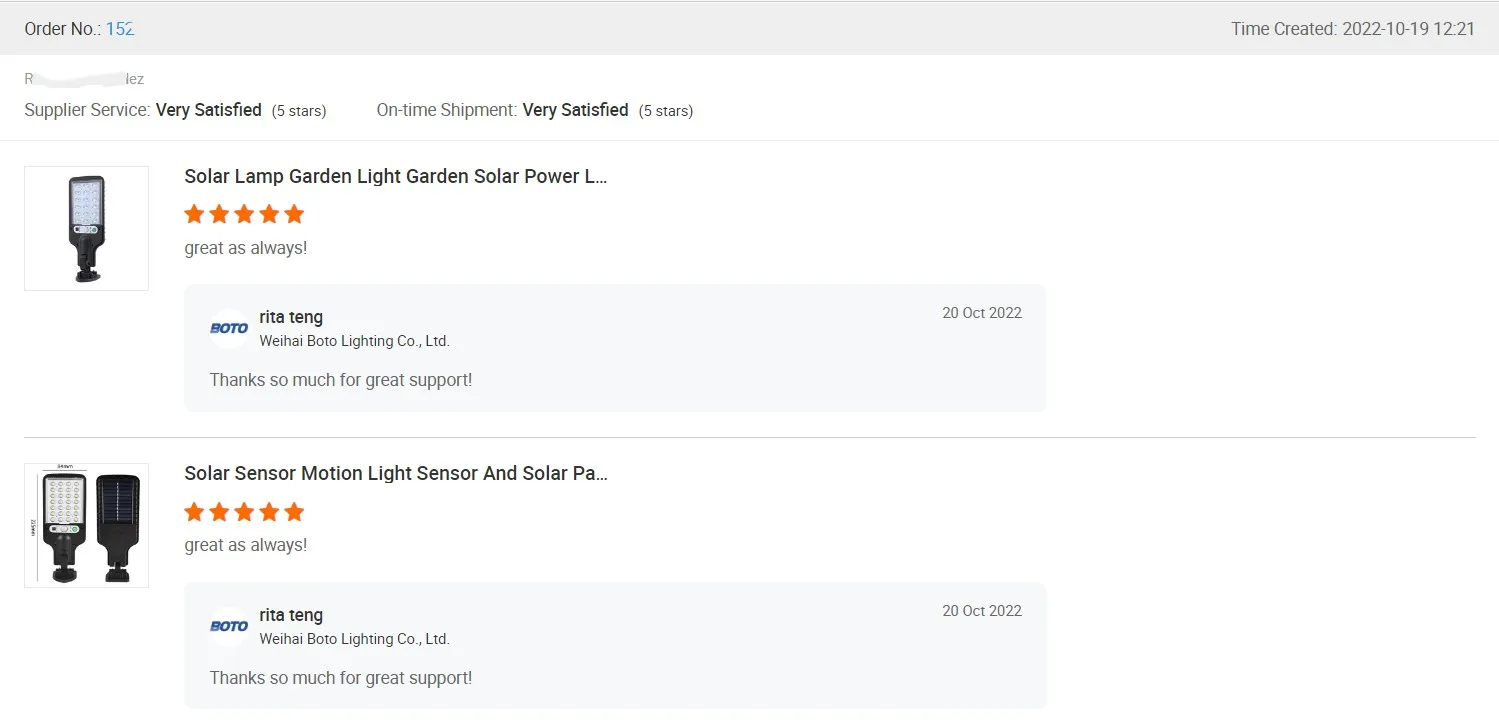Open the Solar Lamp Garden Light product title
This screenshot has width=1499, height=724.
[x=396, y=177]
